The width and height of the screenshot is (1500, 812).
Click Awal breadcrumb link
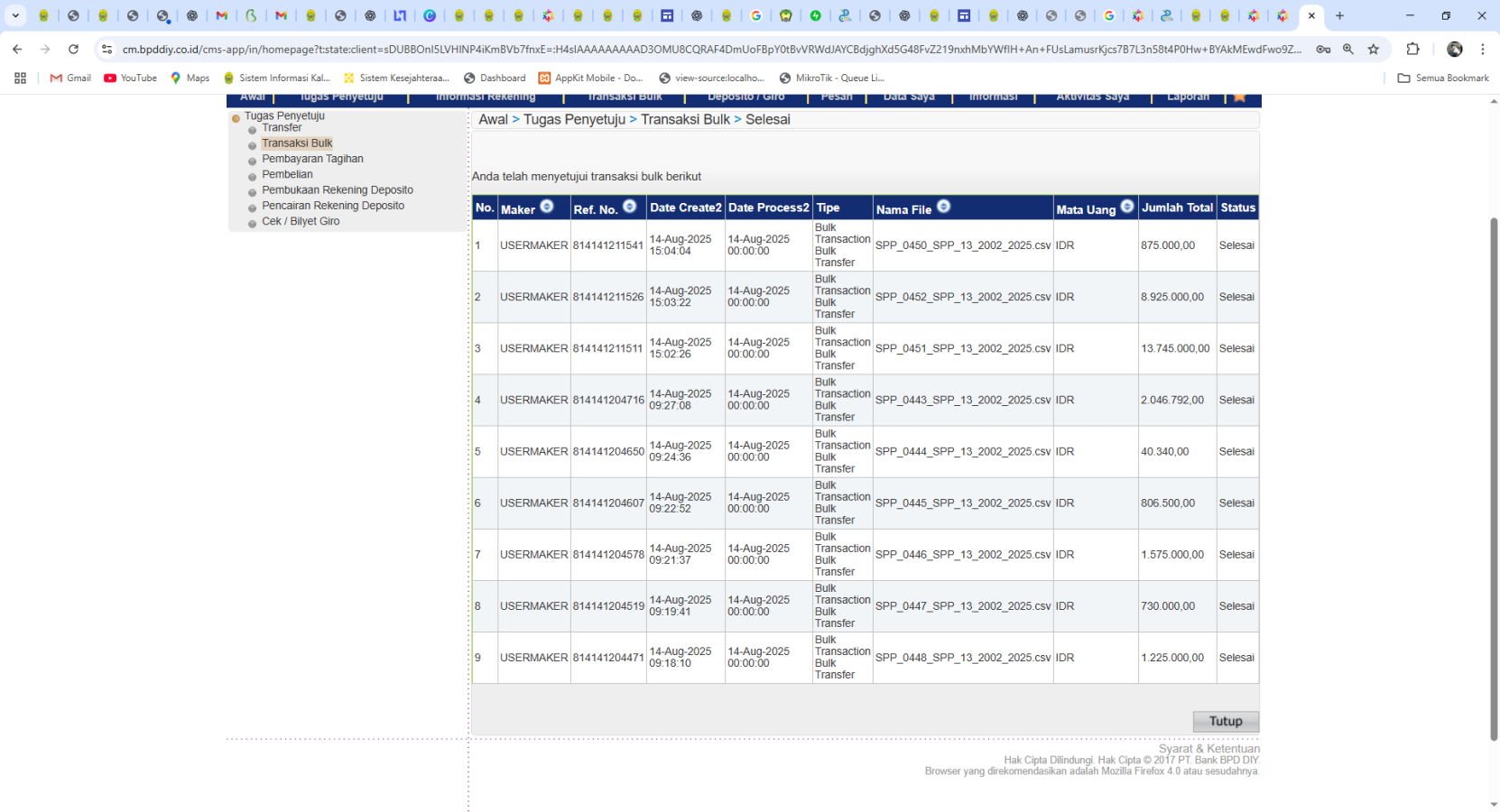pos(493,119)
